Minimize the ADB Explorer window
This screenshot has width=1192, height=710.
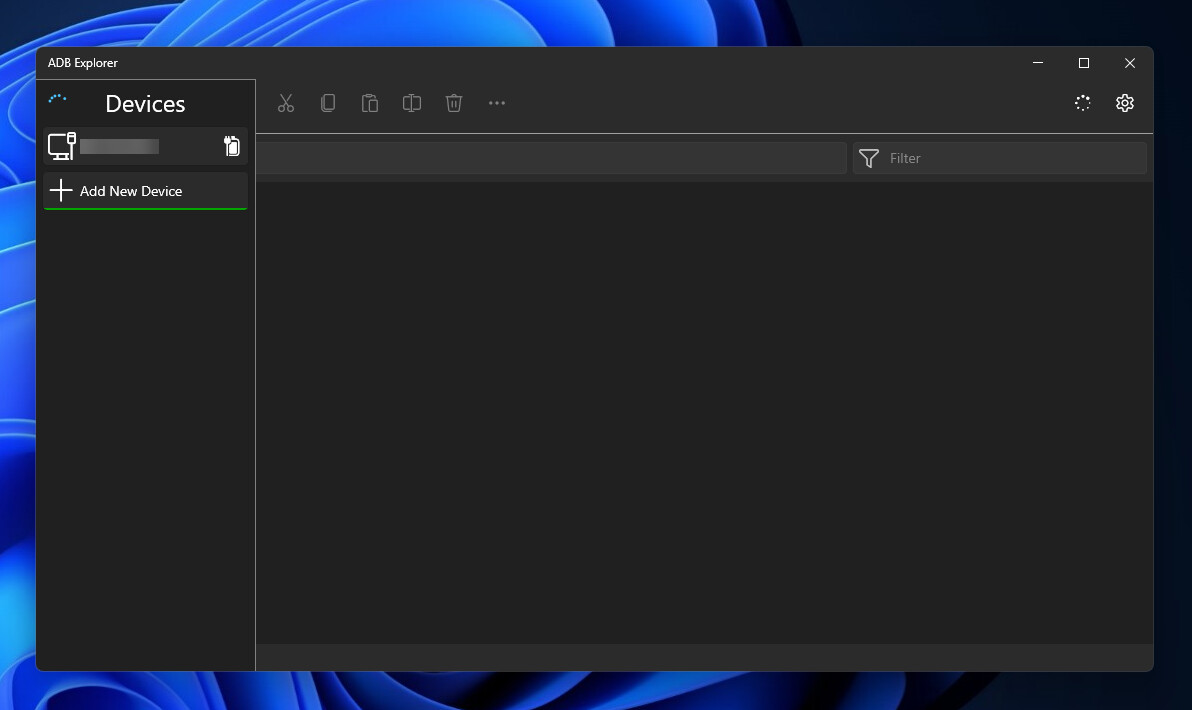(1038, 63)
